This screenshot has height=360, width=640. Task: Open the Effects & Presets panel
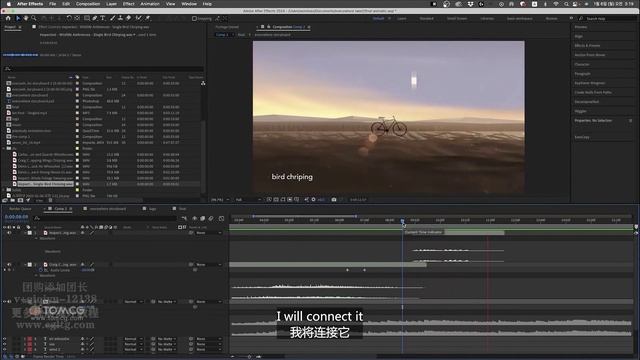tap(587, 46)
